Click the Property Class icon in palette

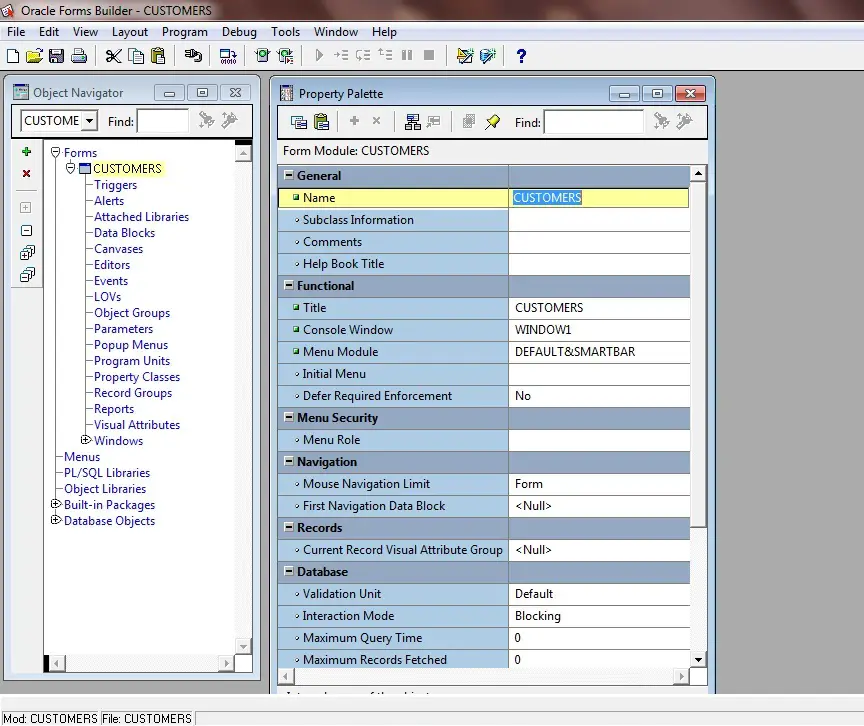click(413, 122)
